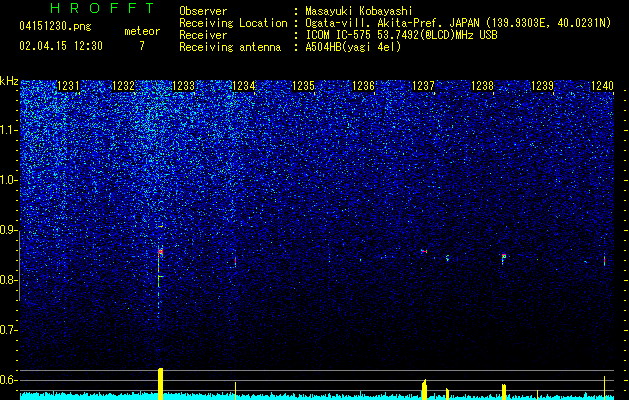The height and width of the screenshot is (400, 629).
Task: Click the thin yellow power bar below 1234
Action: point(235,391)
